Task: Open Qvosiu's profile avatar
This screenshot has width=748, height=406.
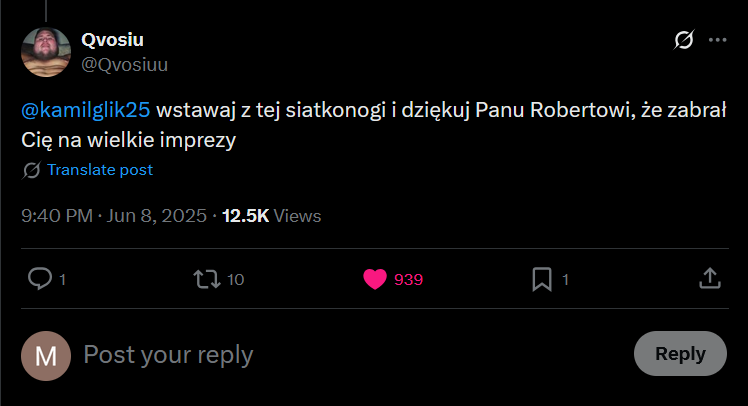Action: pyautogui.click(x=46, y=51)
